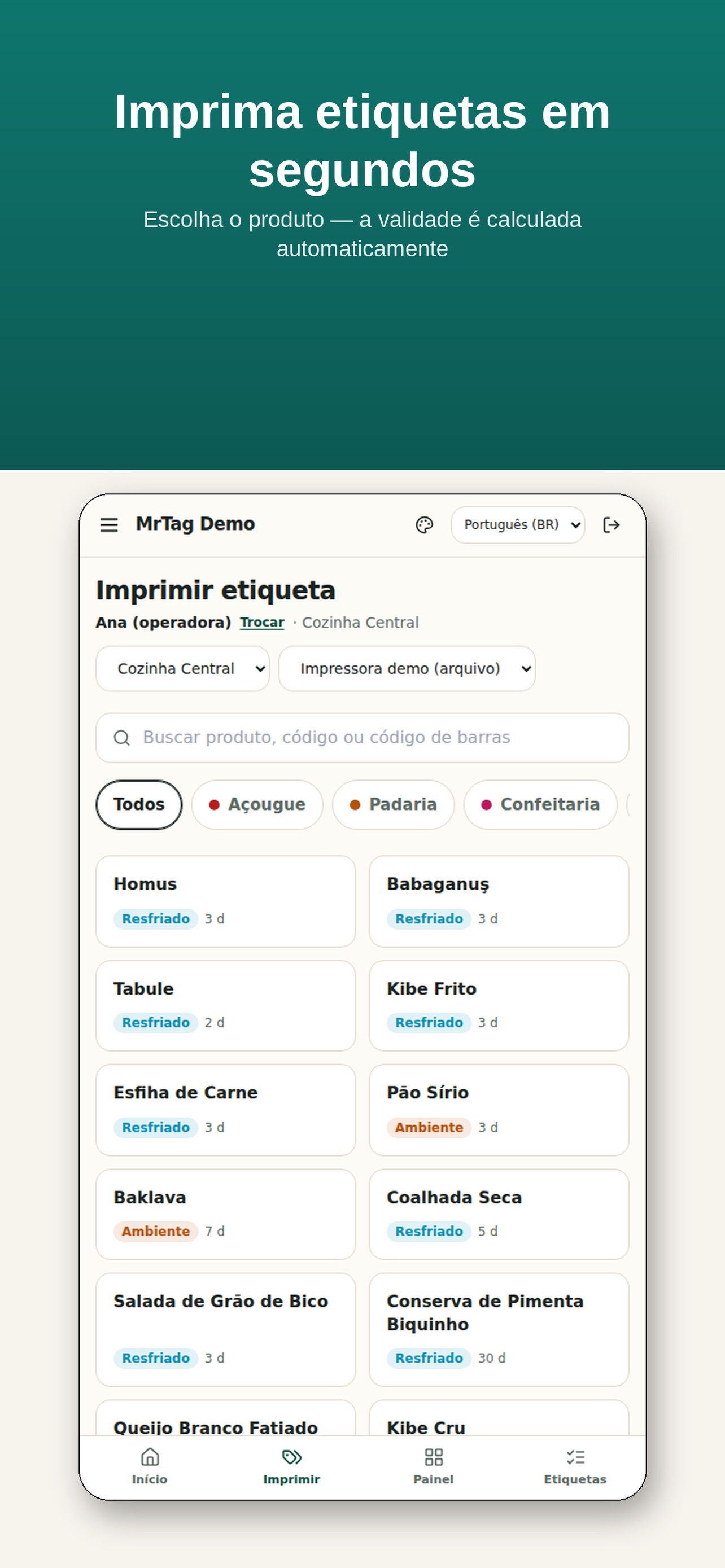The height and width of the screenshot is (1568, 725).
Task: Click the Imprimir etiqueta heading
Action: click(x=216, y=590)
